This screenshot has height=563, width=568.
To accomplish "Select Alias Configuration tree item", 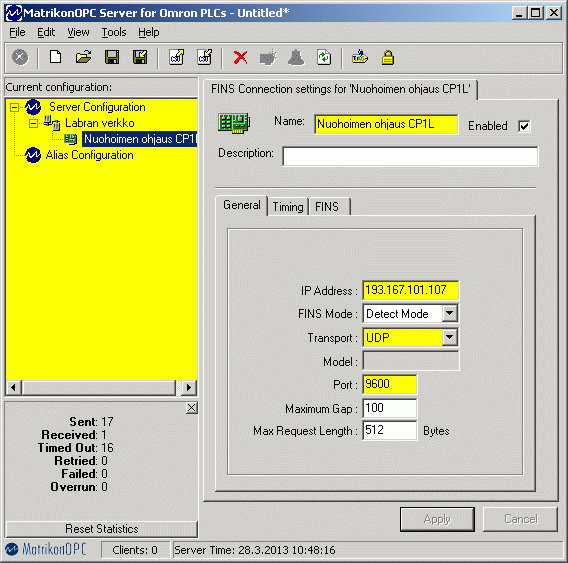I will [x=89, y=155].
